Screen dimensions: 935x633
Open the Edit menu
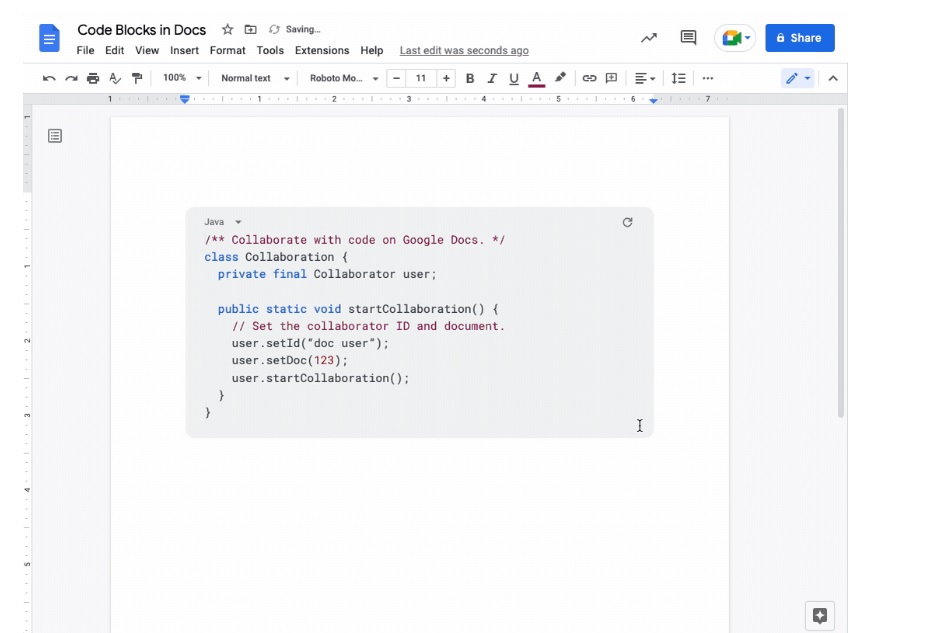click(114, 51)
